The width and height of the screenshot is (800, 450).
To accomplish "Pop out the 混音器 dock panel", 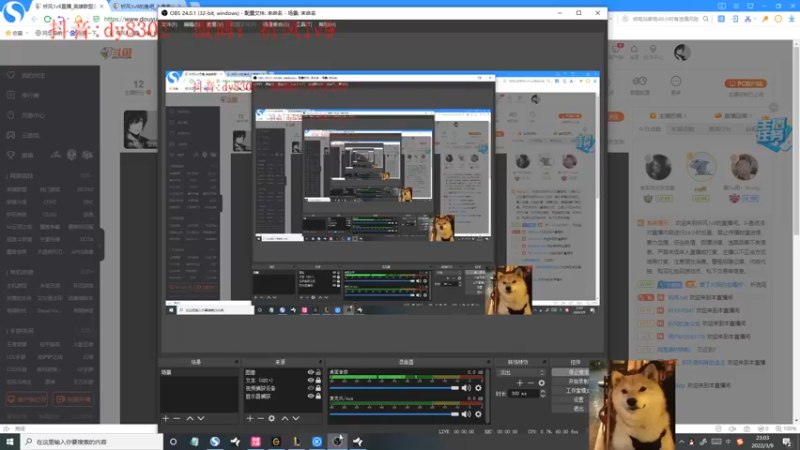I will tap(488, 362).
